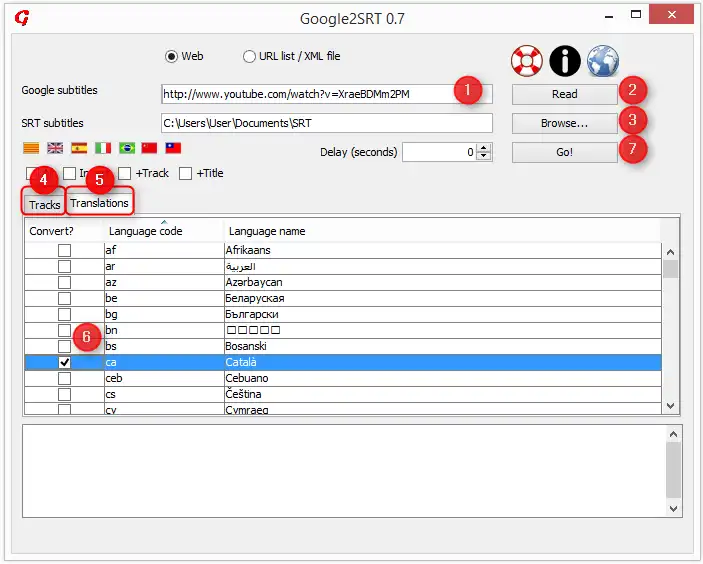Click the SRT subtitles path field
This screenshot has height=564, width=703.
pyautogui.click(x=327, y=123)
